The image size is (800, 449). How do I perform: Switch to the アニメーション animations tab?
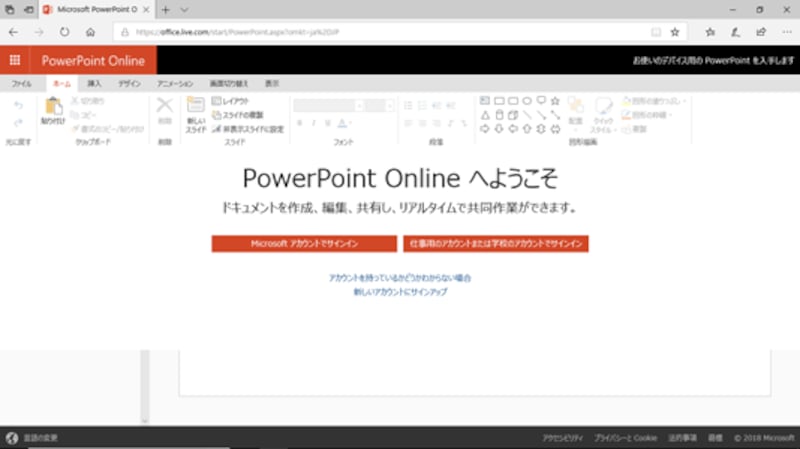click(175, 83)
